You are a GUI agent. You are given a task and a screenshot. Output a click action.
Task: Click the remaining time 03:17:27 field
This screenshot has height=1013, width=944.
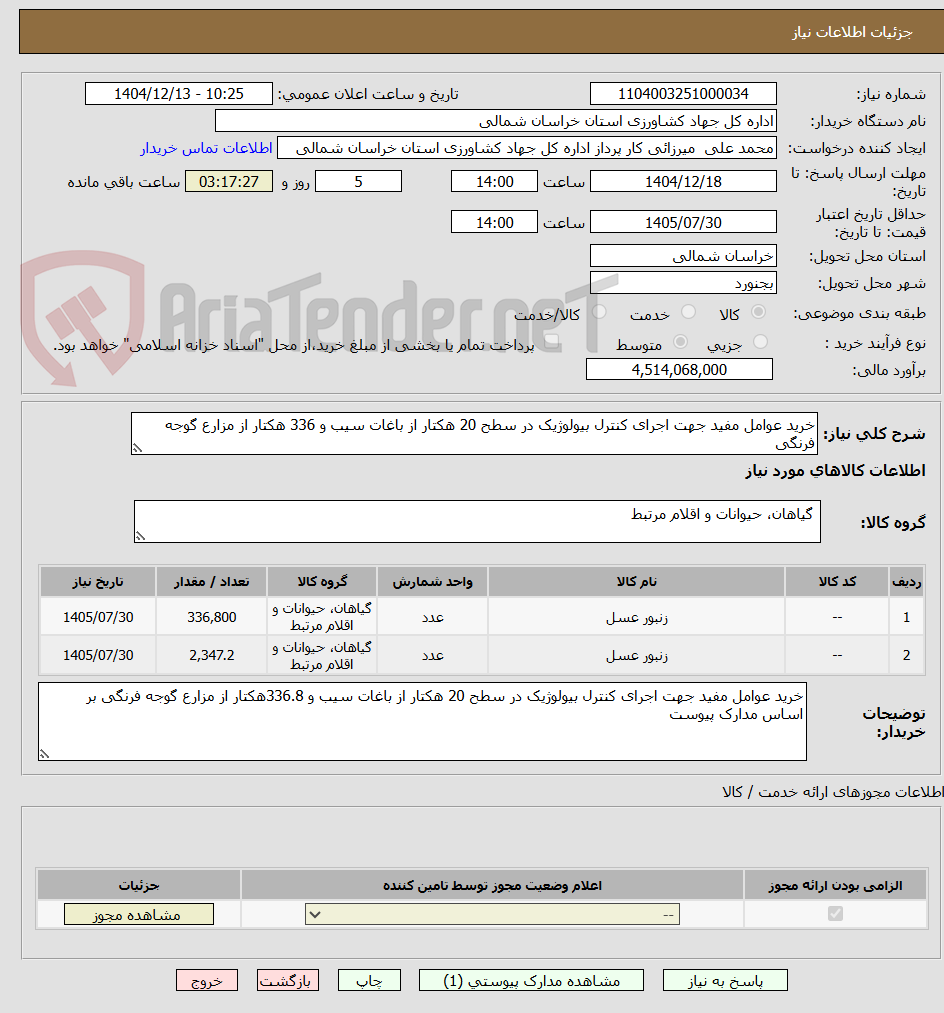pos(229,182)
